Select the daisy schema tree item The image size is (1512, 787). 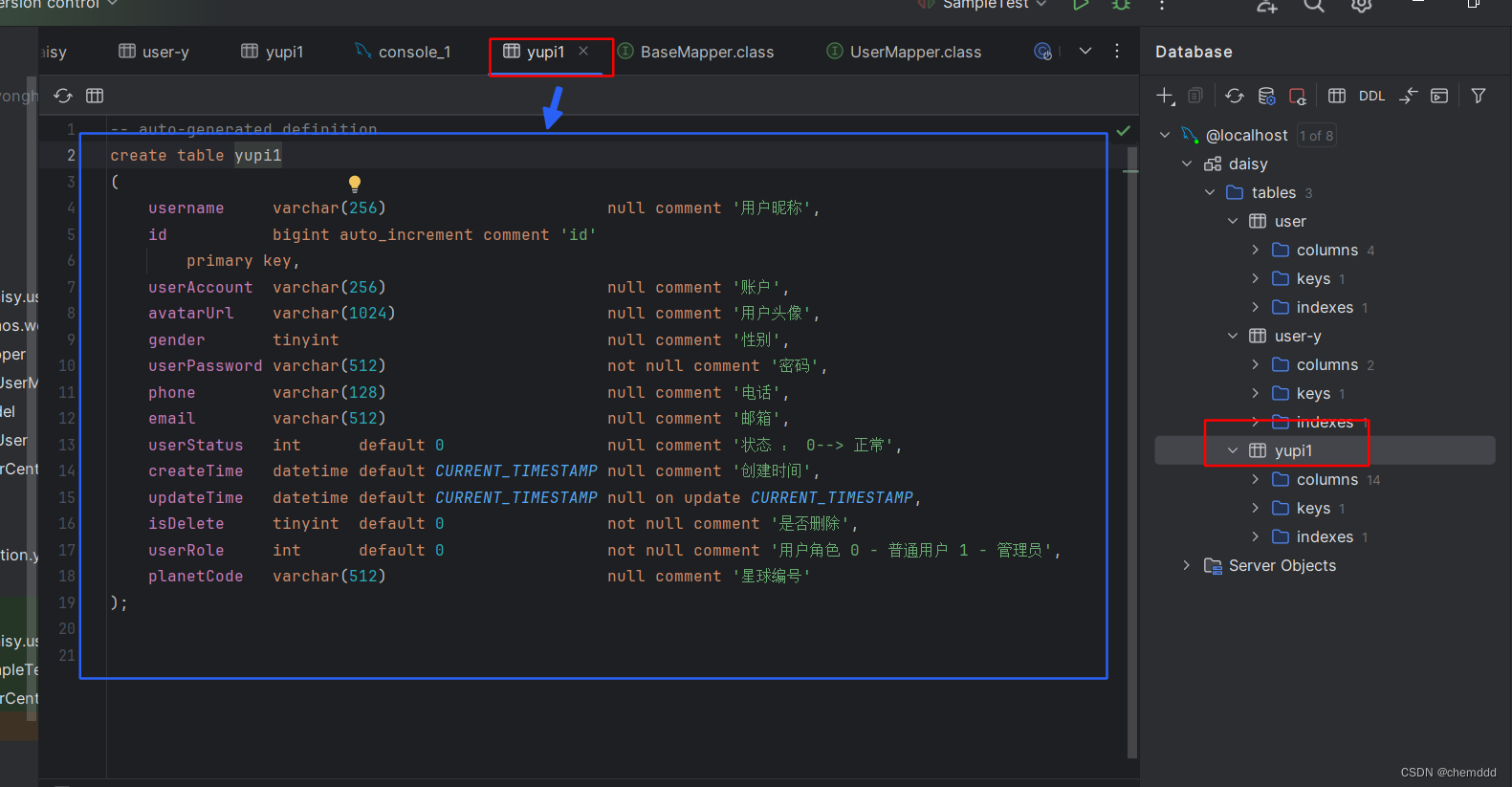click(x=1248, y=164)
